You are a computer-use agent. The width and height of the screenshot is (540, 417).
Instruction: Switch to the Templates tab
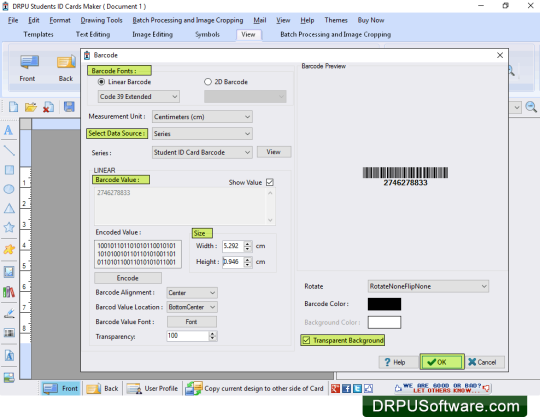click(38, 34)
